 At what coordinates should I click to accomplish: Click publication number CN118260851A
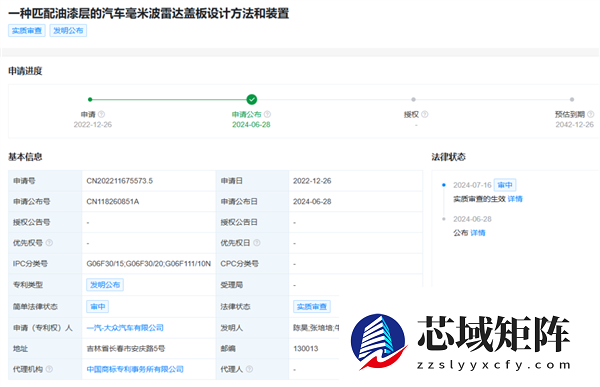click(113, 201)
